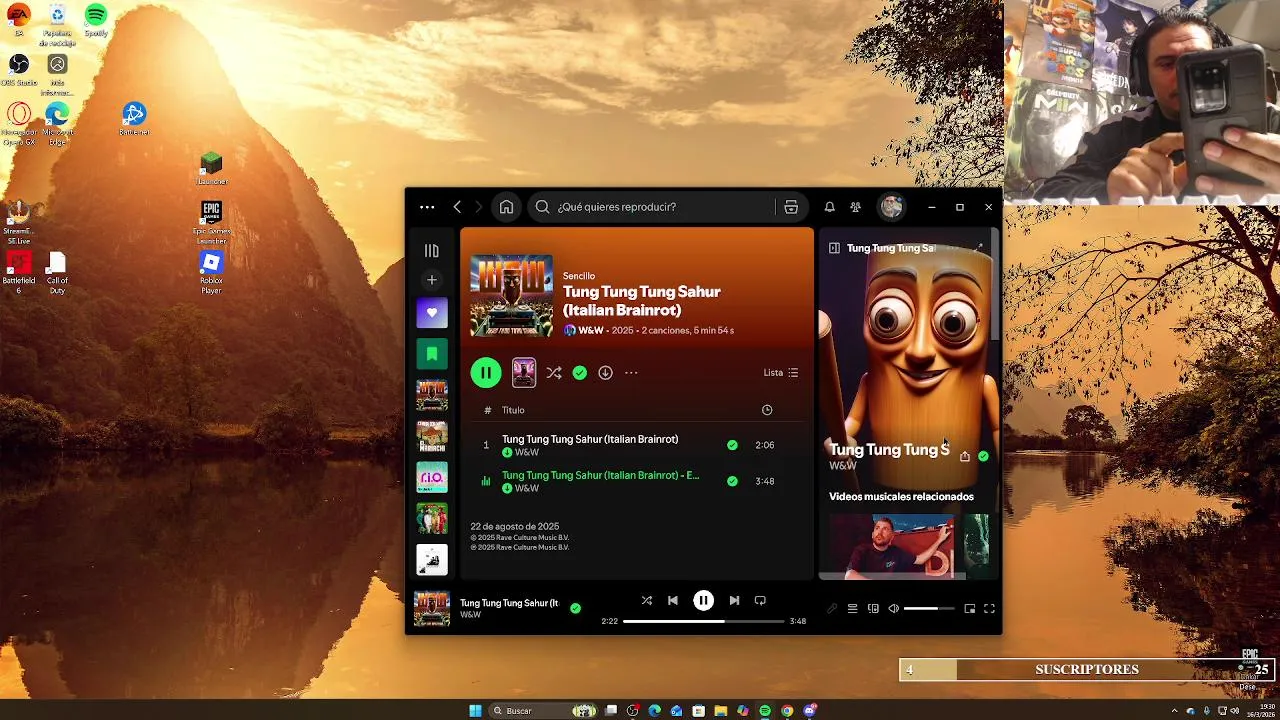Image resolution: width=1280 pixels, height=720 pixels.
Task: Toggle saved check in bottom now-playing bar
Action: [x=575, y=608]
